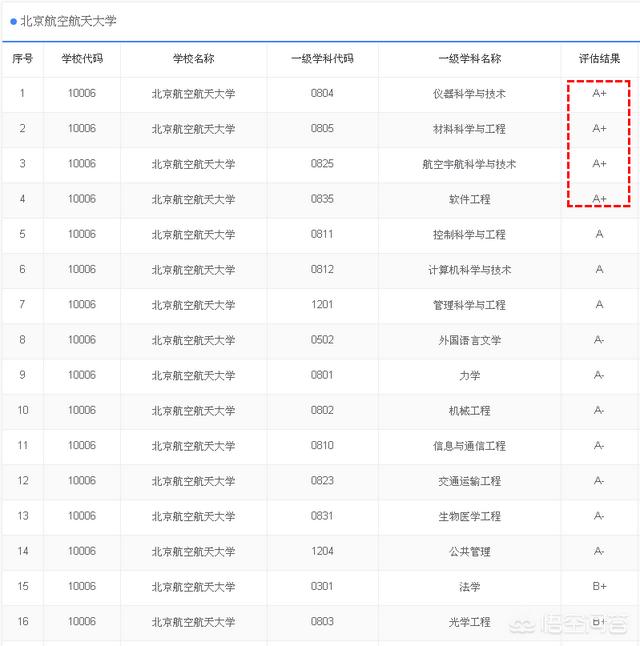
Task: Click discipline code 0812
Action: (322, 269)
